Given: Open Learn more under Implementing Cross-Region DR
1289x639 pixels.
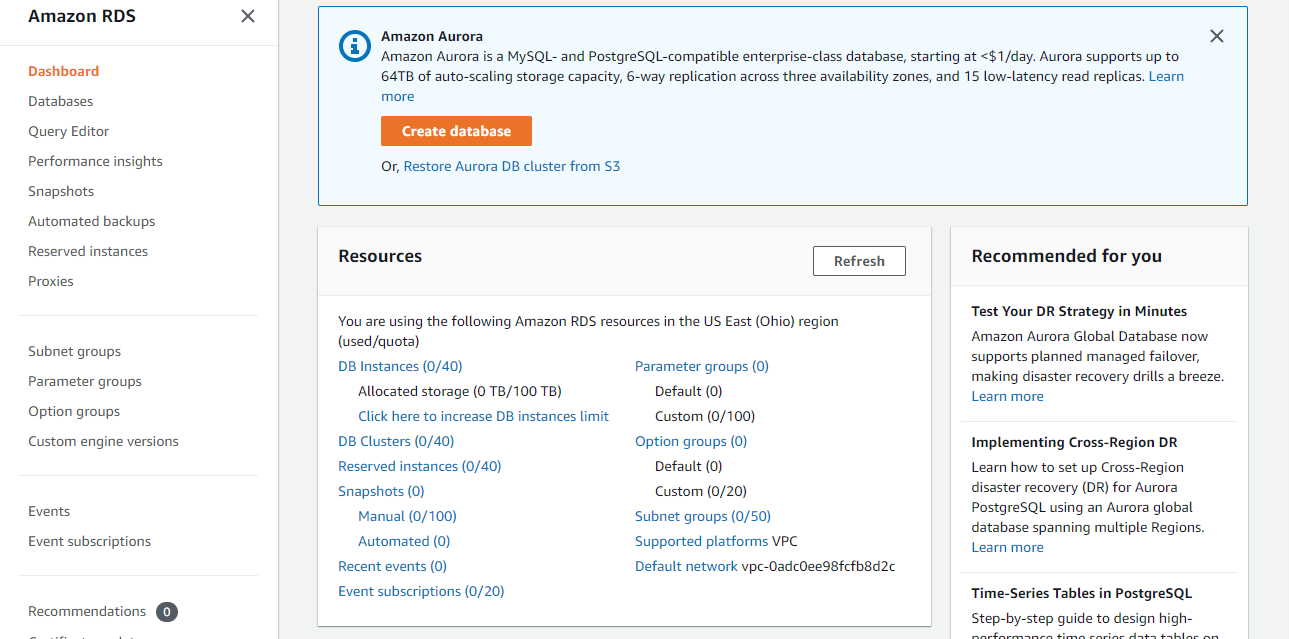Looking at the screenshot, I should [x=1007, y=547].
